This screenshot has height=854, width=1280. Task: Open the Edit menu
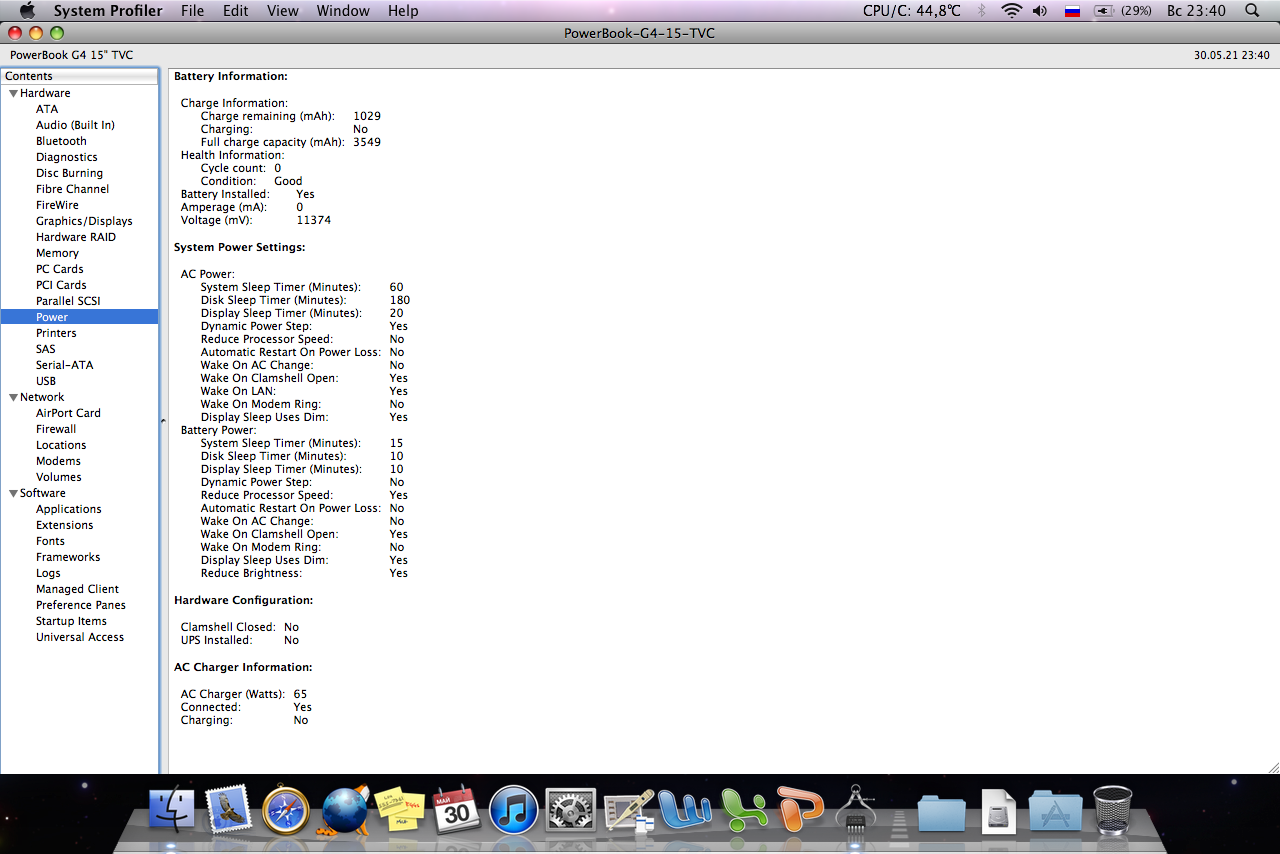[236, 11]
